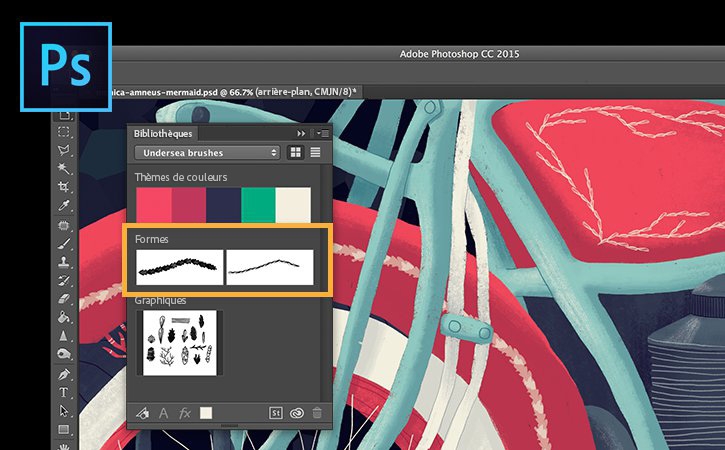Select the Clone Stamp tool
The height and width of the screenshot is (450, 725).
64,262
